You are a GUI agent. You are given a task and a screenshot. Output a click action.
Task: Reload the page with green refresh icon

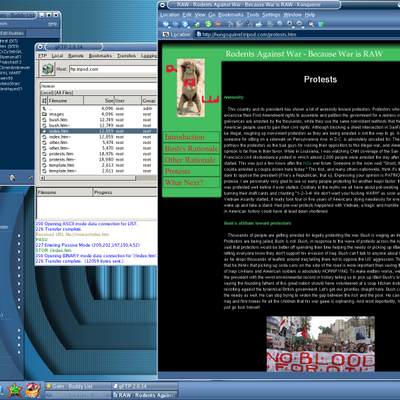(x=208, y=24)
